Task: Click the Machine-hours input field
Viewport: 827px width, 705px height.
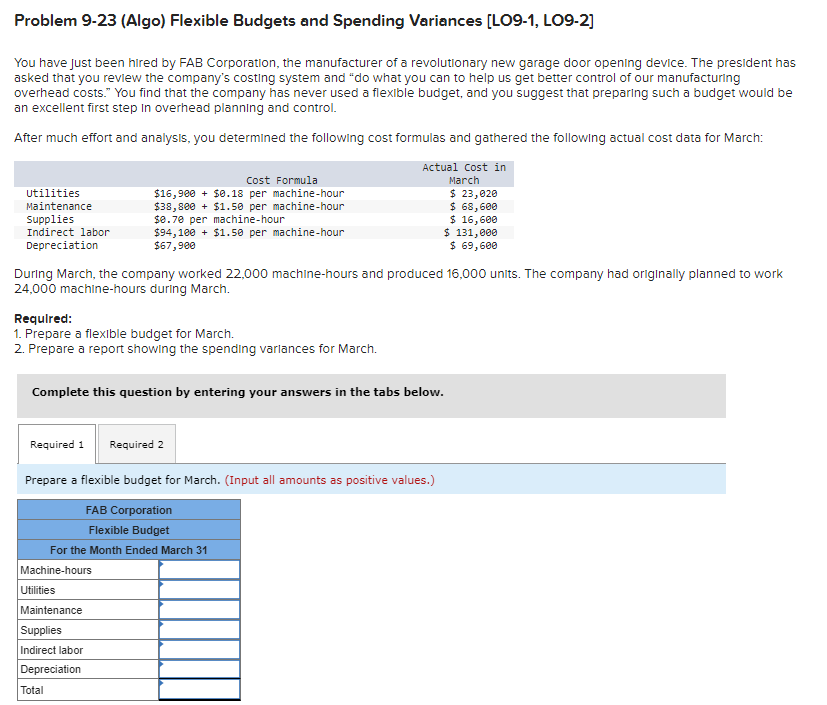Action: 199,569
